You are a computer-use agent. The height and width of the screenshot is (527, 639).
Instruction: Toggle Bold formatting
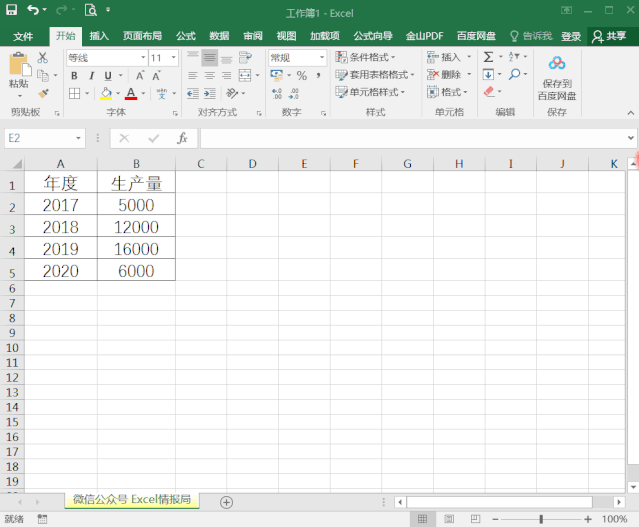pos(74,76)
